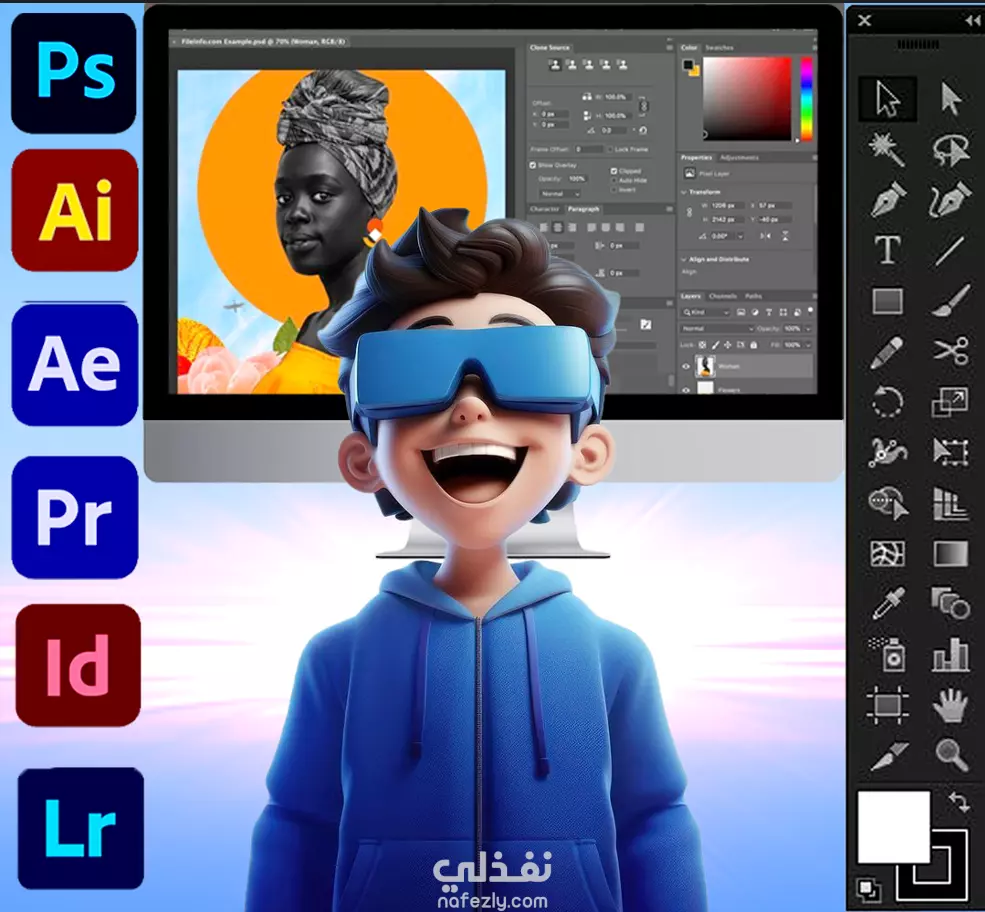Click the After Effects Ae app icon
Image resolution: width=985 pixels, height=912 pixels.
point(75,364)
